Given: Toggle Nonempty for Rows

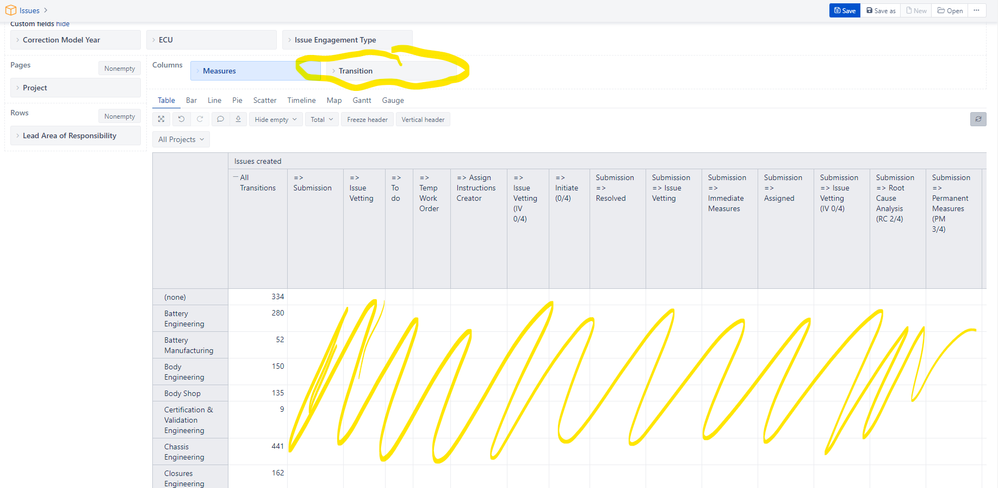Looking at the screenshot, I should tap(119, 116).
